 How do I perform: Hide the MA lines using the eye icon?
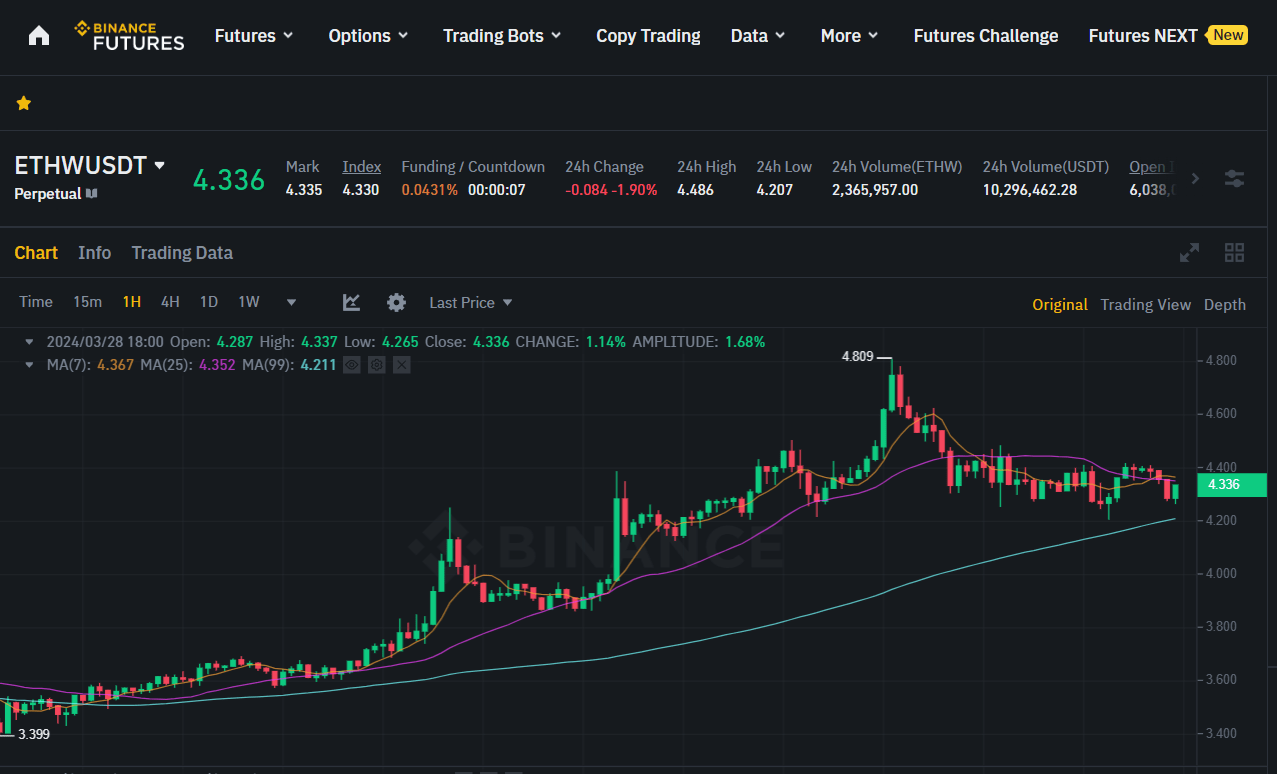click(x=351, y=365)
